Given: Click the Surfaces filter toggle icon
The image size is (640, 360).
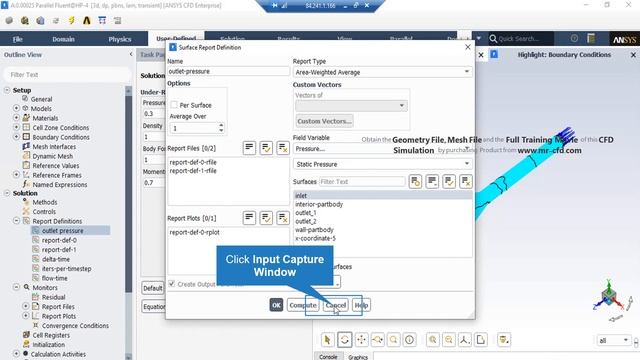Looking at the screenshot, I should click(415, 182).
